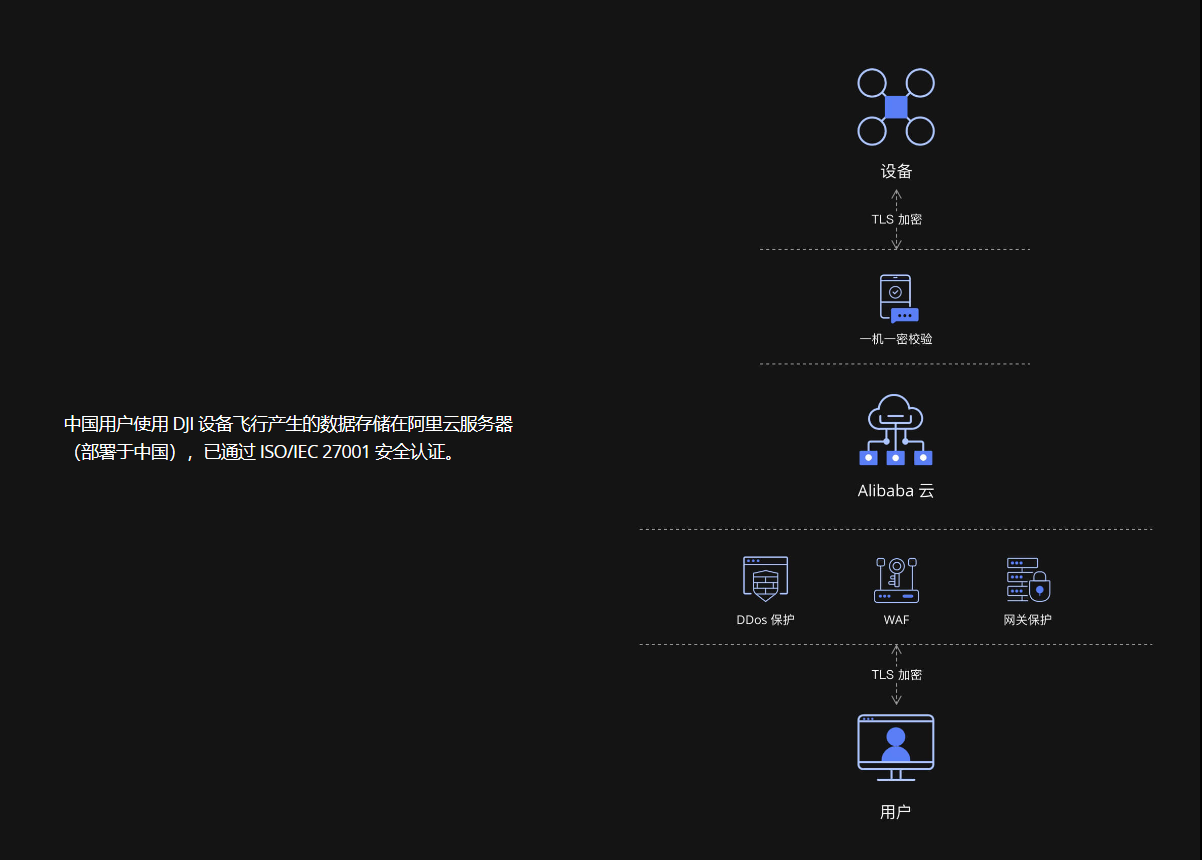Image resolution: width=1202 pixels, height=860 pixels.
Task: Click the phone verification icon
Action: click(x=896, y=298)
